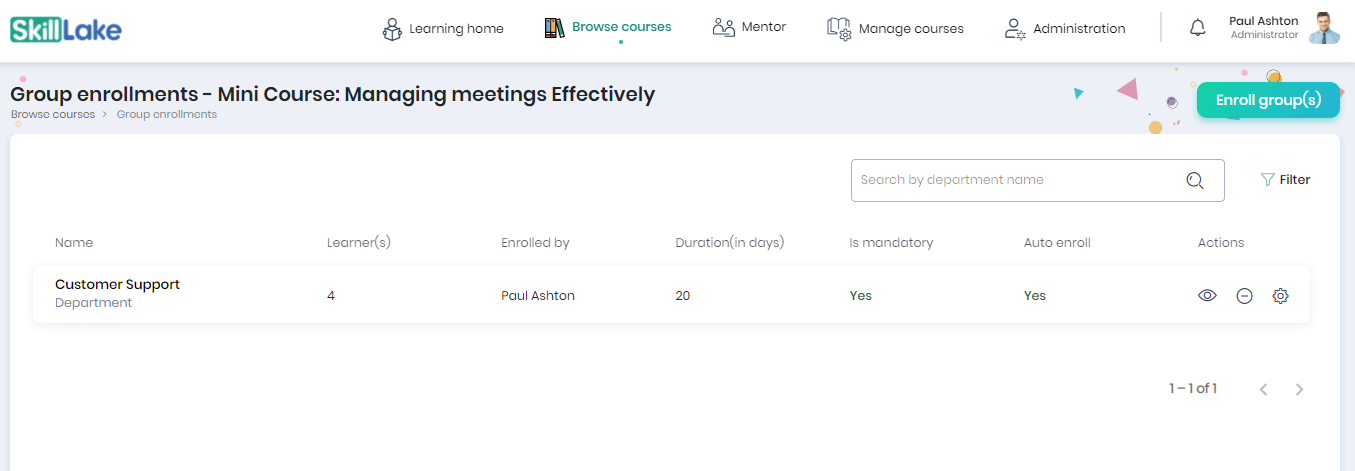
Task: Follow the Browse courses breadcrumb link
Action: 53,114
